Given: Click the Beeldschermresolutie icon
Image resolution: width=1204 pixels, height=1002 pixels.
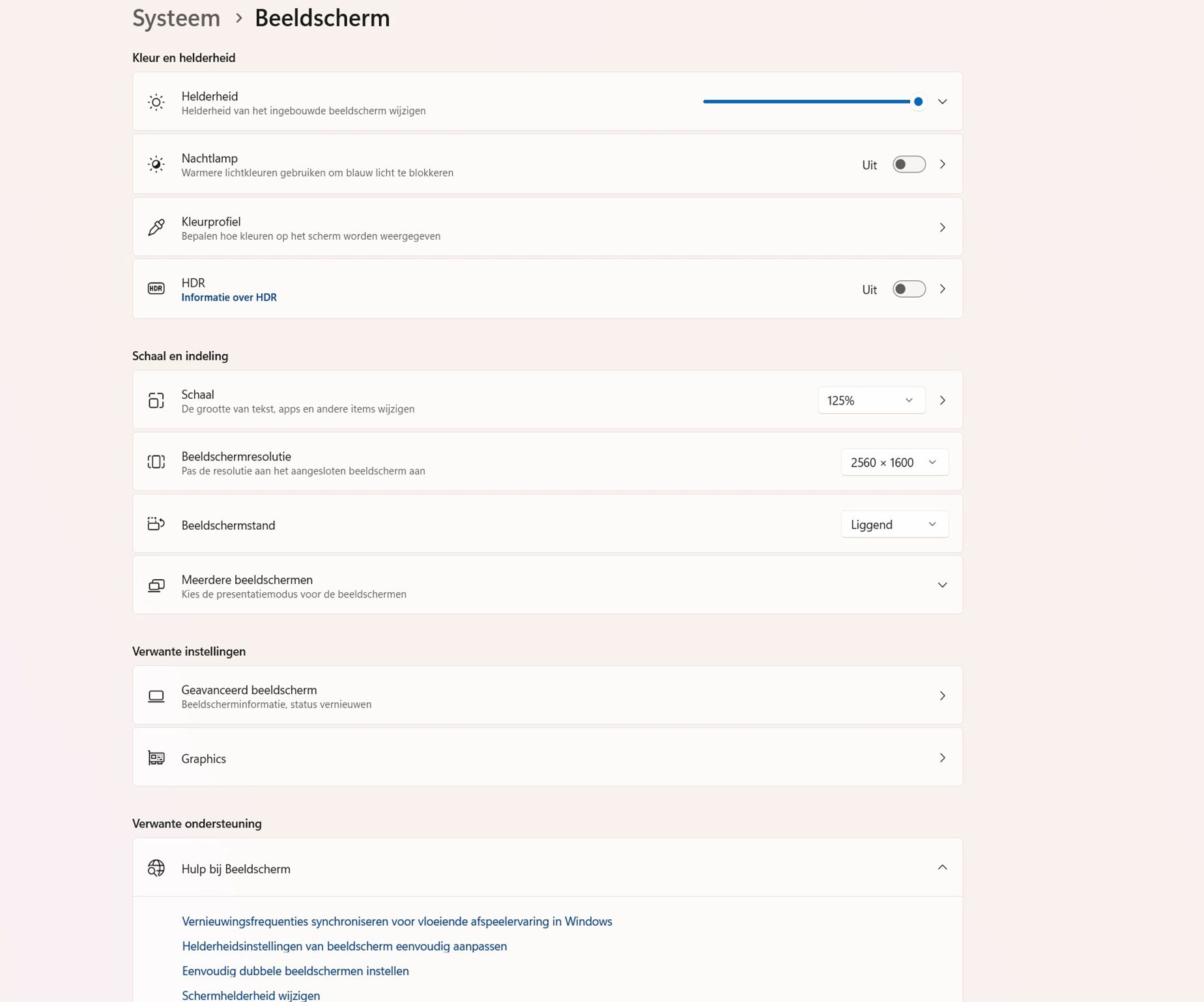Looking at the screenshot, I should point(156,462).
